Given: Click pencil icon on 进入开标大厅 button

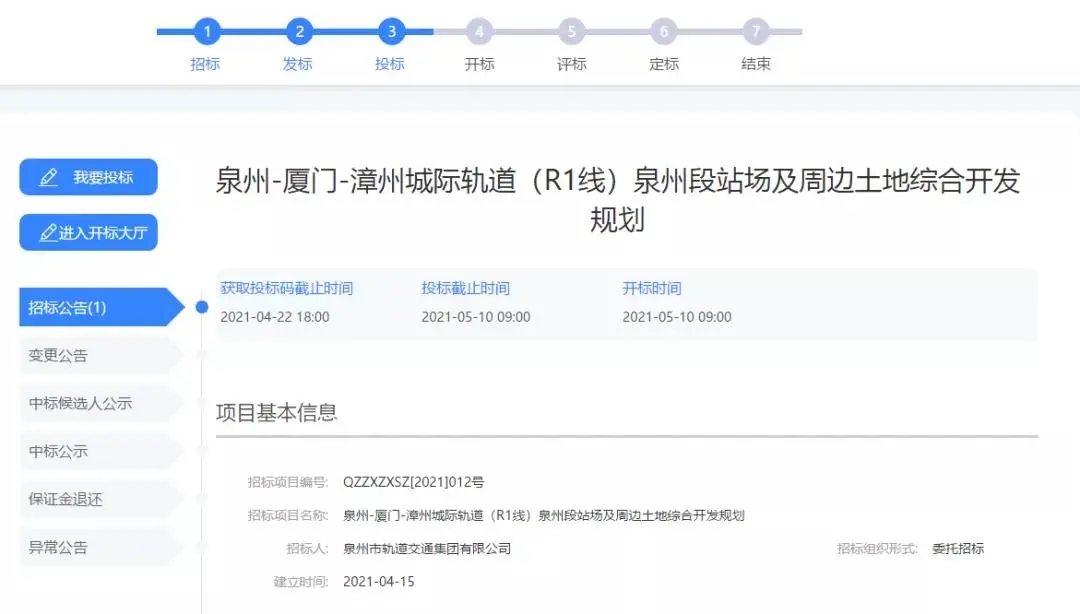Looking at the screenshot, I should click(48, 233).
